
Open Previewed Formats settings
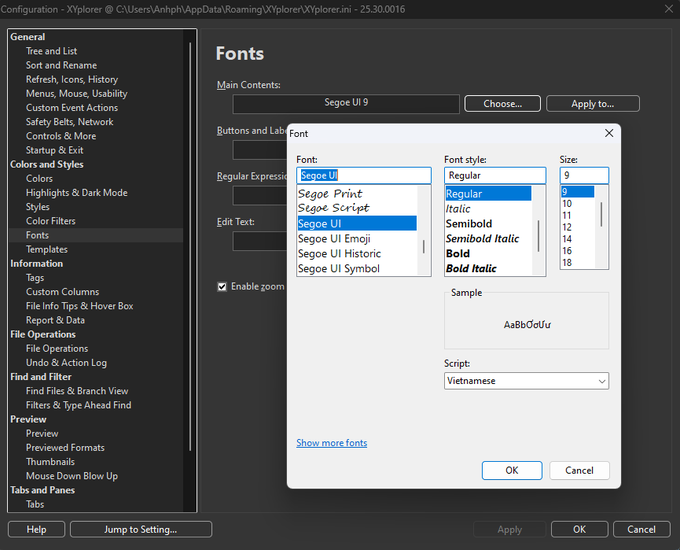[65, 448]
